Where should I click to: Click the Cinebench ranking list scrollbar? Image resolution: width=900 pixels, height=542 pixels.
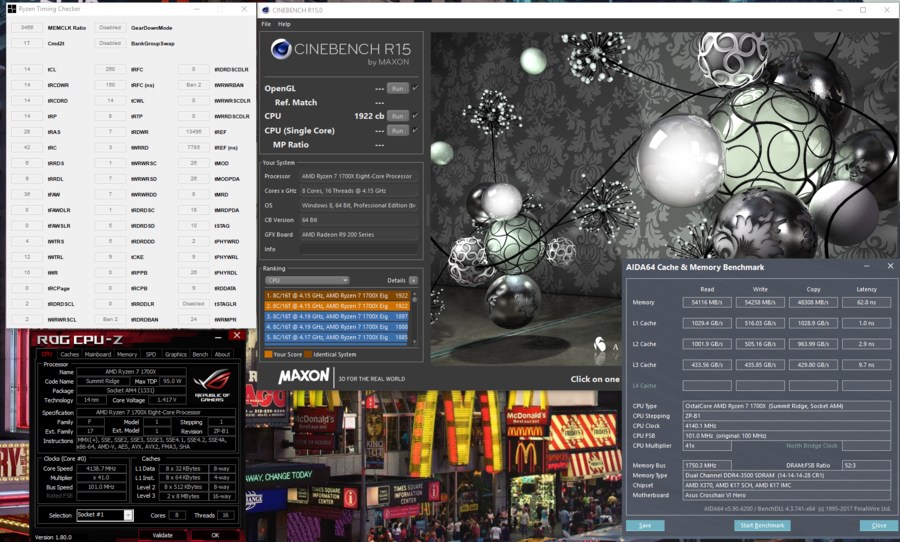[x=414, y=317]
